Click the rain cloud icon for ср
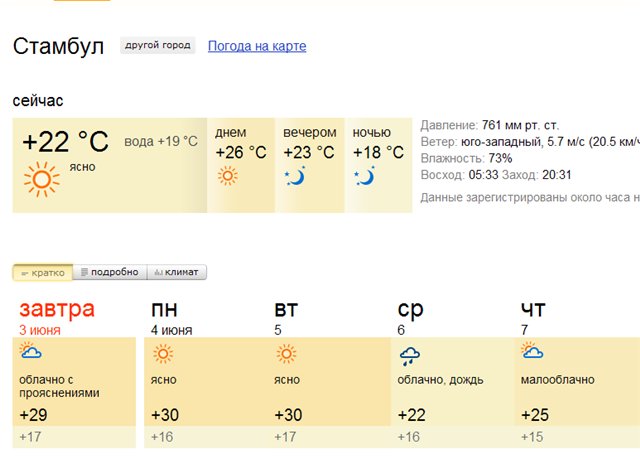This screenshot has height=473, width=640. pyautogui.click(x=409, y=355)
